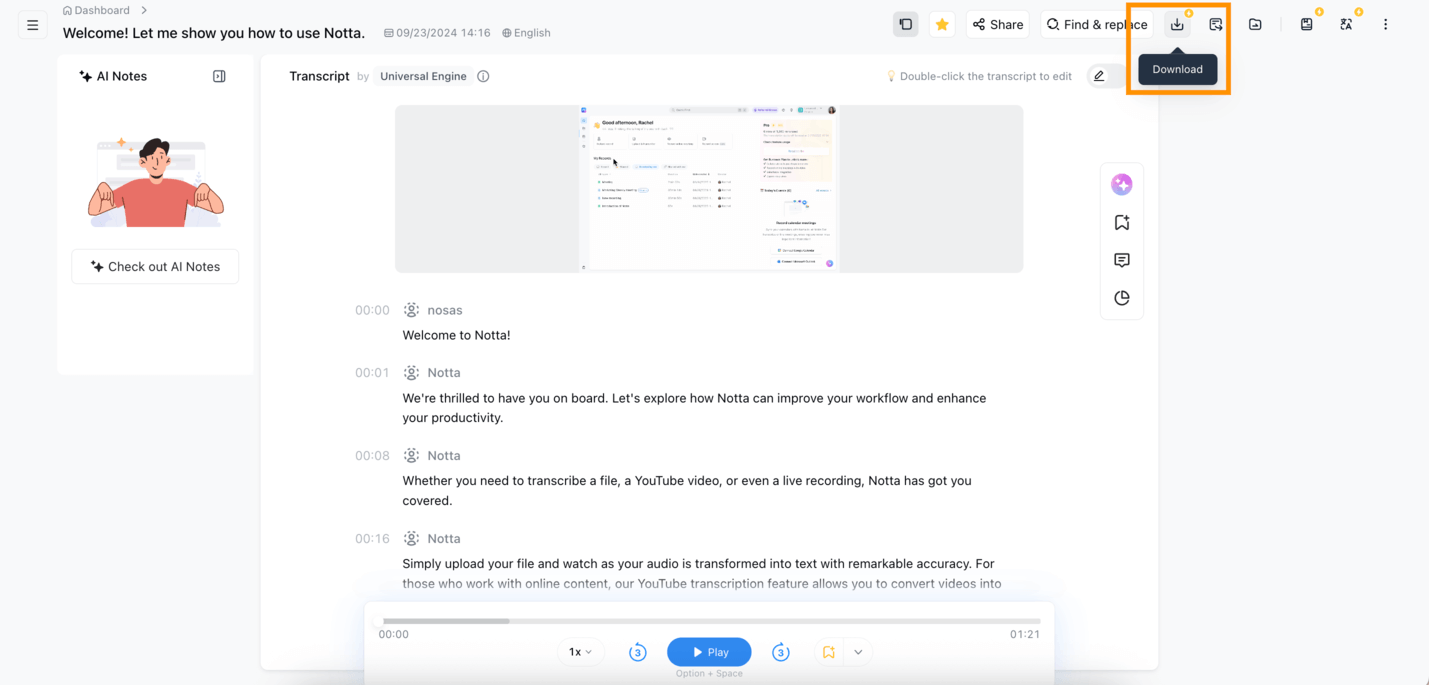This screenshot has width=1429, height=685.
Task: Click the Download icon
Action: pos(1177,24)
